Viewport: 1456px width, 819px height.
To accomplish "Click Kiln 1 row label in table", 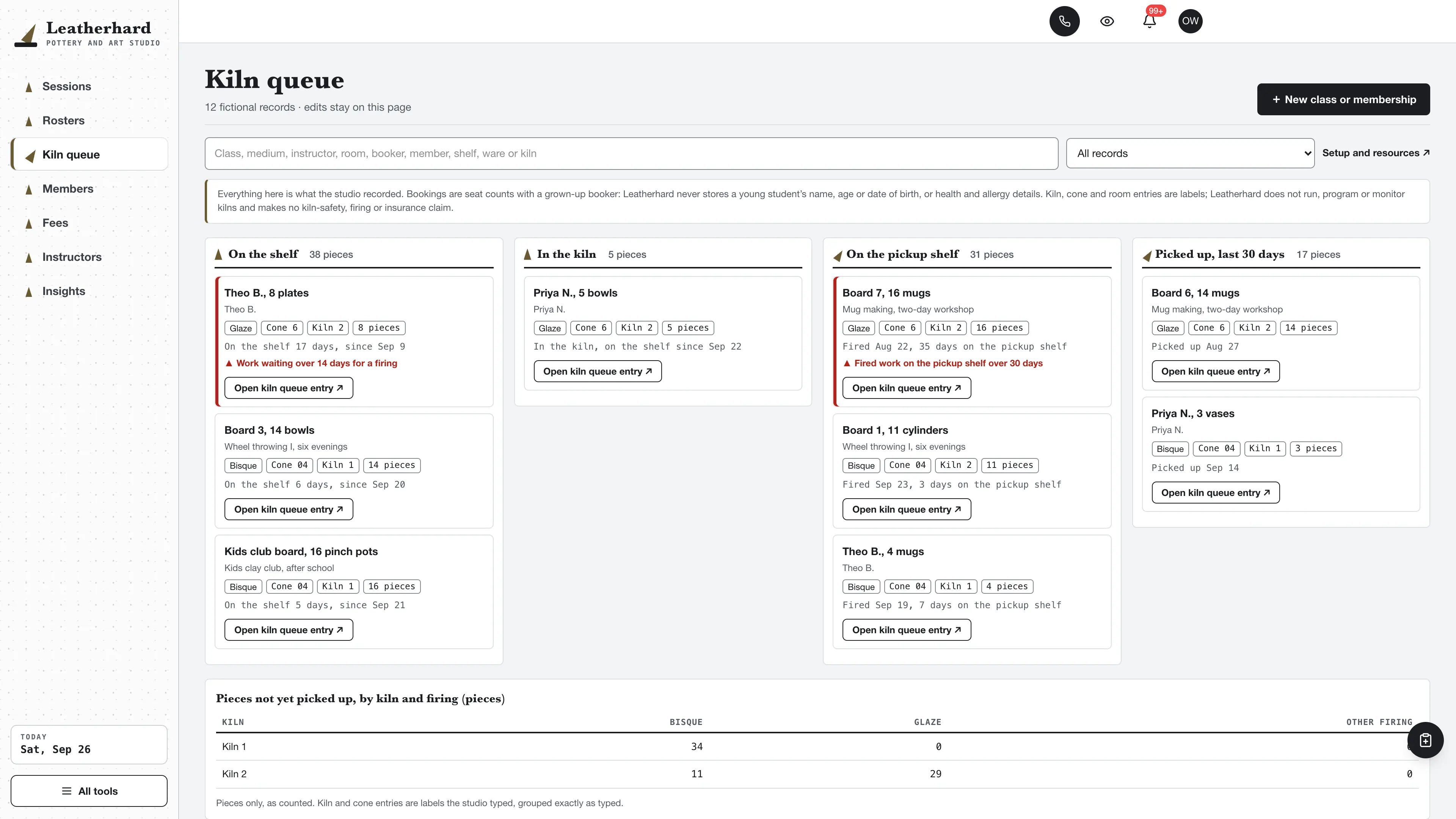I will click(x=234, y=746).
